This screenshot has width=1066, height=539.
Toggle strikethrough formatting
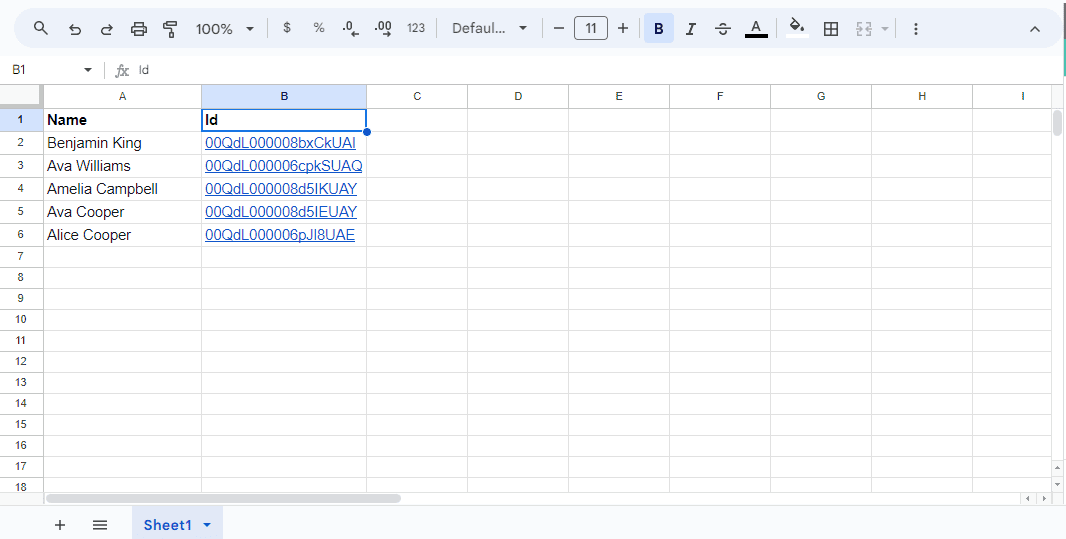coord(723,29)
